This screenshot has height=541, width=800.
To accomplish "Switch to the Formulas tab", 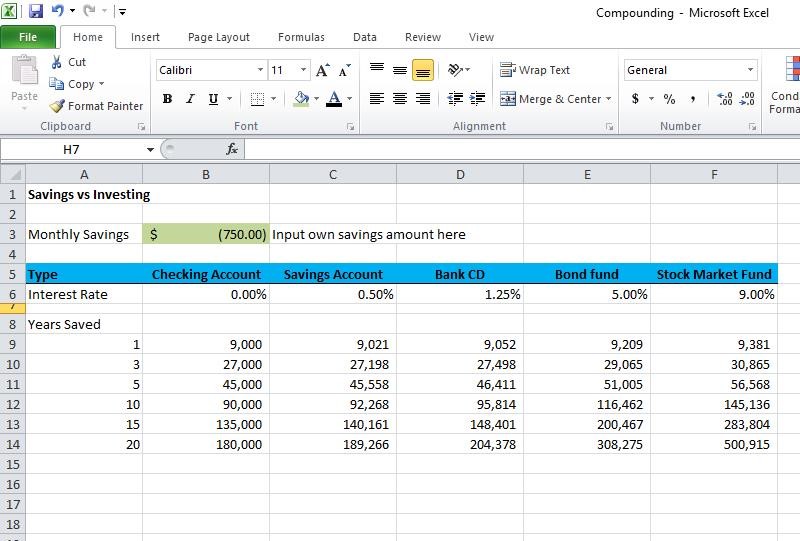I will coord(301,37).
